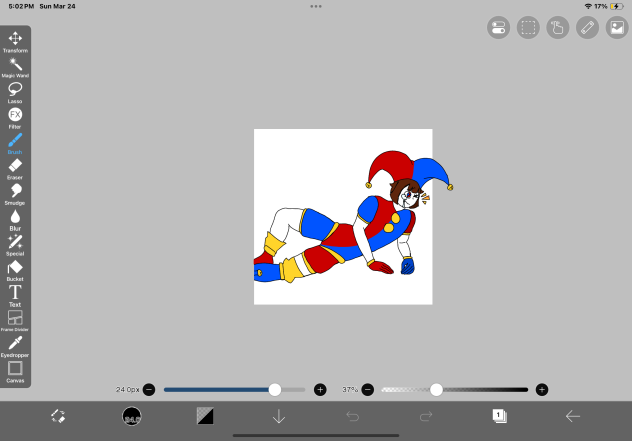Toggle the stabilizer switch icon at top

tap(499, 28)
